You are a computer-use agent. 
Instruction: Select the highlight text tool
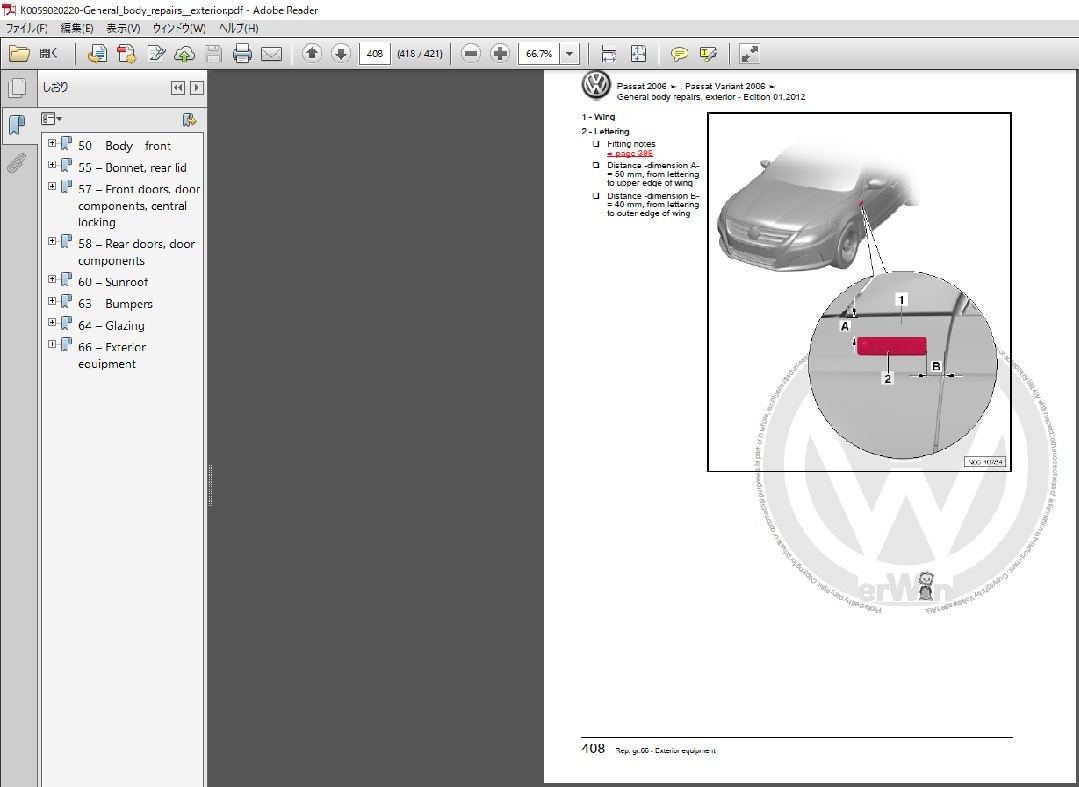point(708,54)
